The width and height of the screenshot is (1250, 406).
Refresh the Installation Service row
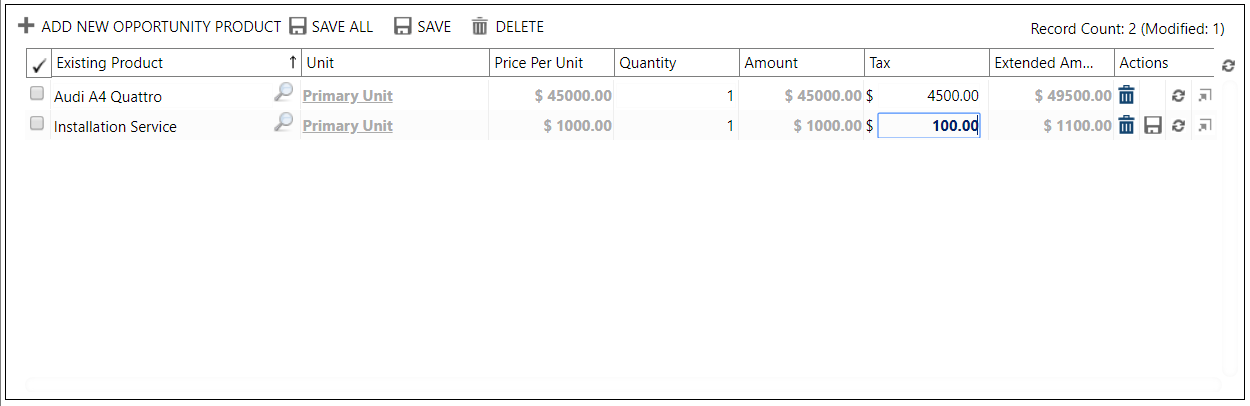click(1178, 126)
